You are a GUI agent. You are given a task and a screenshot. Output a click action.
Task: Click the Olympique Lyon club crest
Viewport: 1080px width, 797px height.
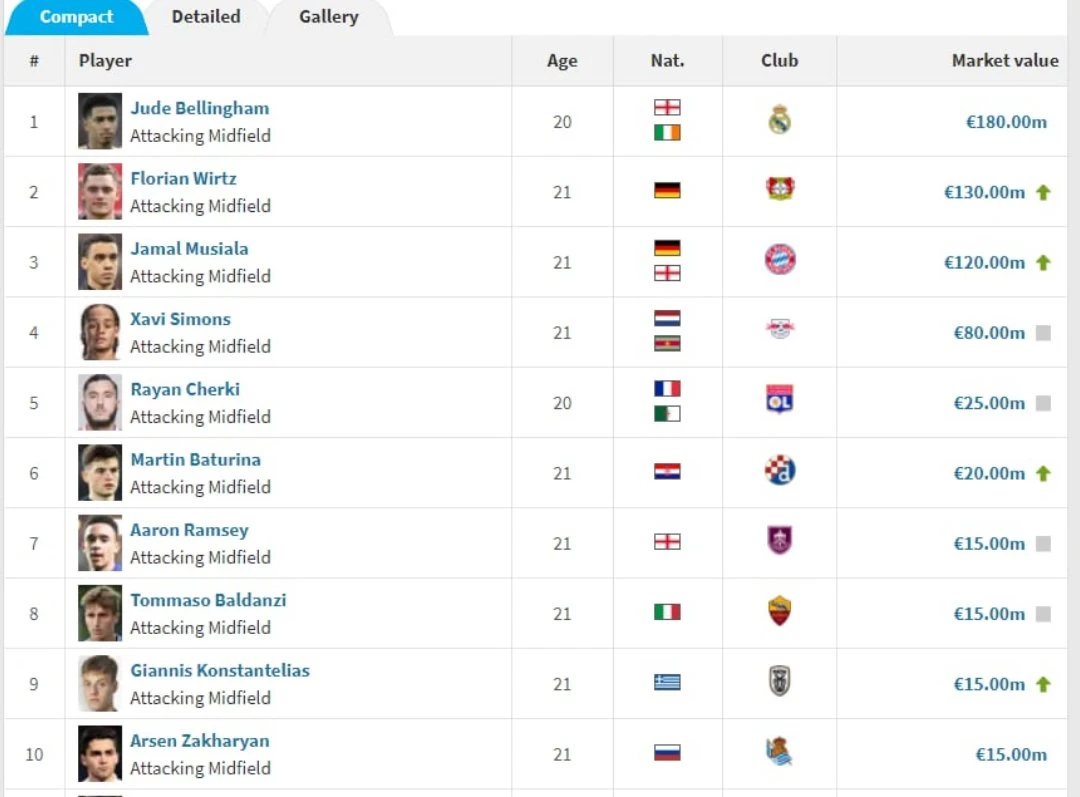pos(779,400)
